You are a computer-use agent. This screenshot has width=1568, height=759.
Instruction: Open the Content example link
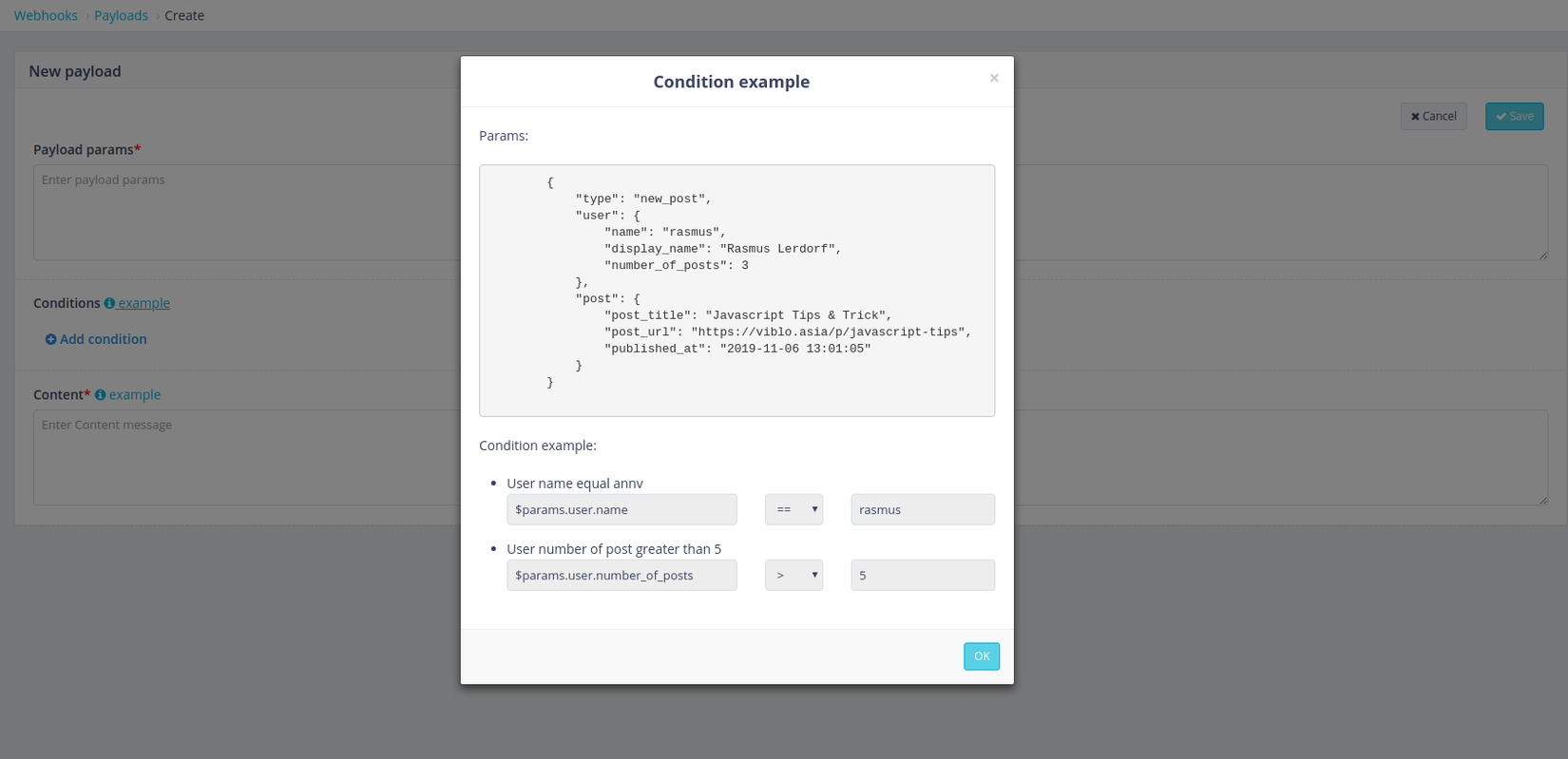pyautogui.click(x=135, y=395)
